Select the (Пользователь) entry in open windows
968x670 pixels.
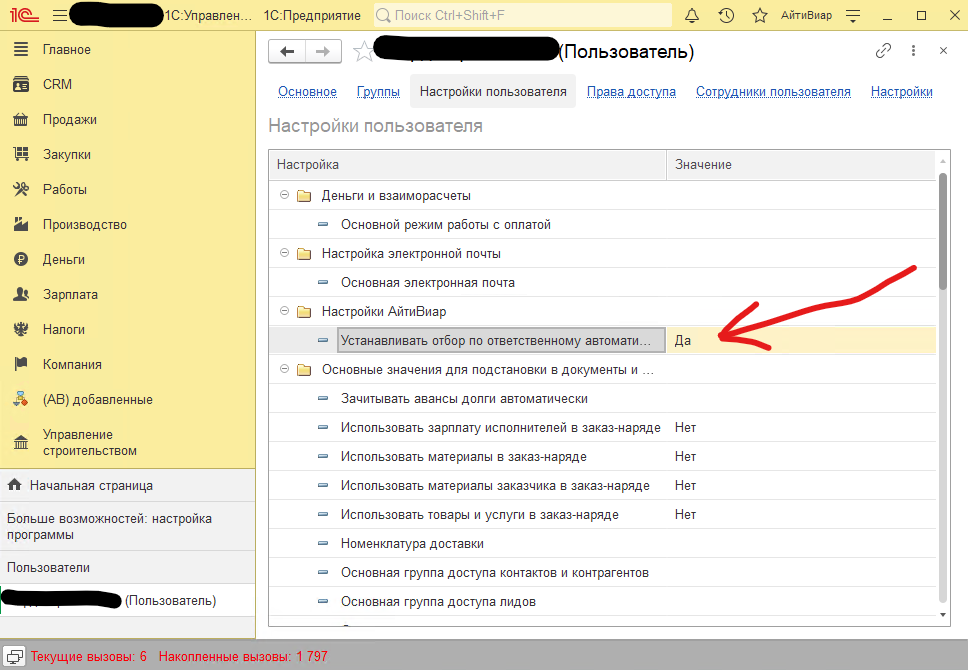pos(127,601)
